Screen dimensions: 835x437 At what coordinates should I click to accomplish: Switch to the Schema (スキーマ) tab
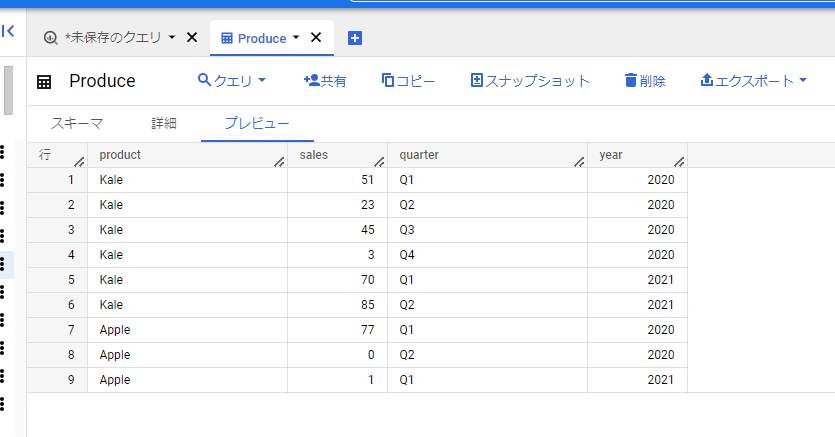click(77, 123)
